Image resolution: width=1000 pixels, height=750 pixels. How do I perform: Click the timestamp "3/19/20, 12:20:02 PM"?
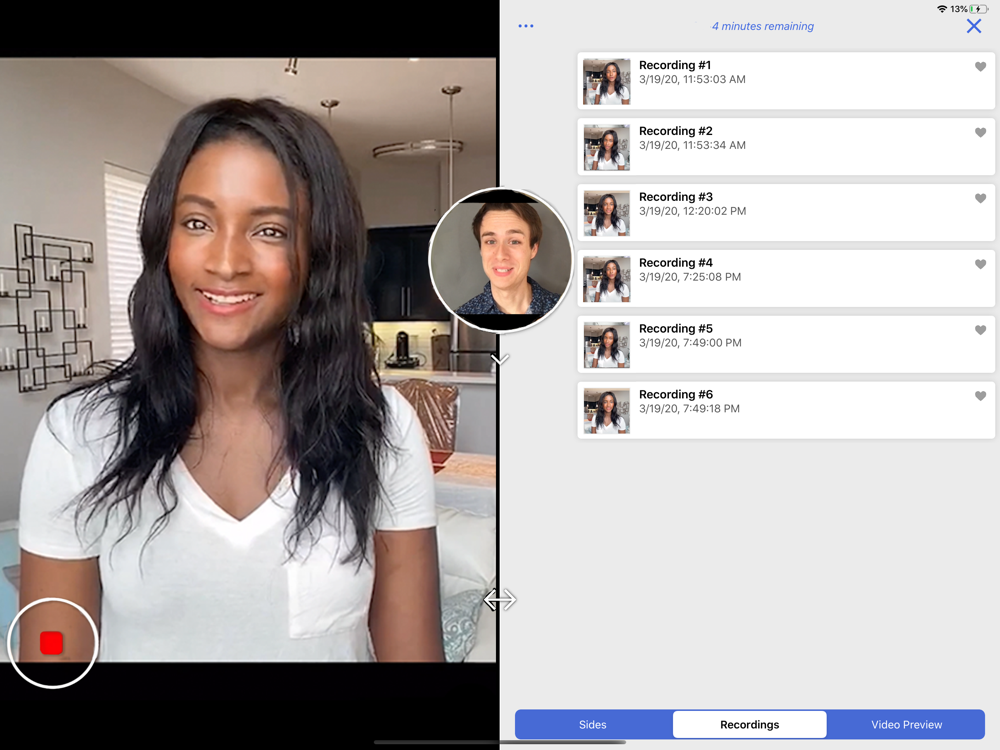pyautogui.click(x=693, y=211)
